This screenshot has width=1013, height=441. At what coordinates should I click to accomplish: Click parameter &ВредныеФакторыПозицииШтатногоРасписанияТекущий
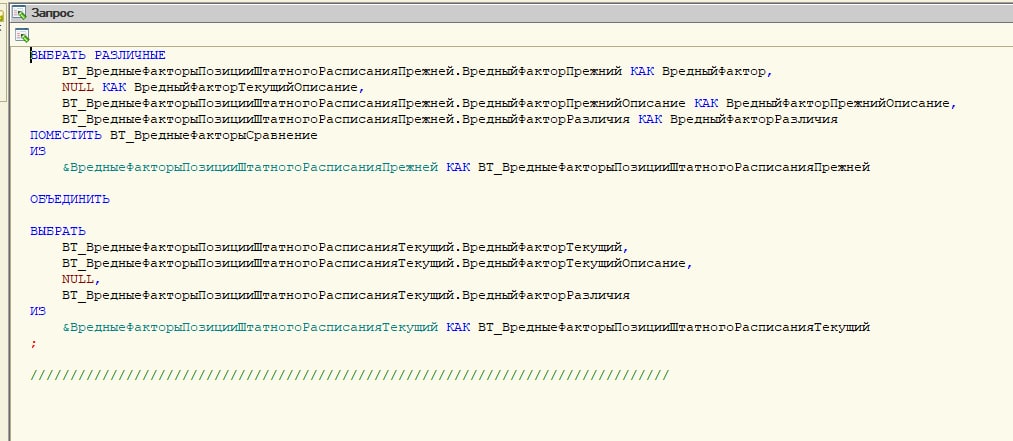[250, 328]
